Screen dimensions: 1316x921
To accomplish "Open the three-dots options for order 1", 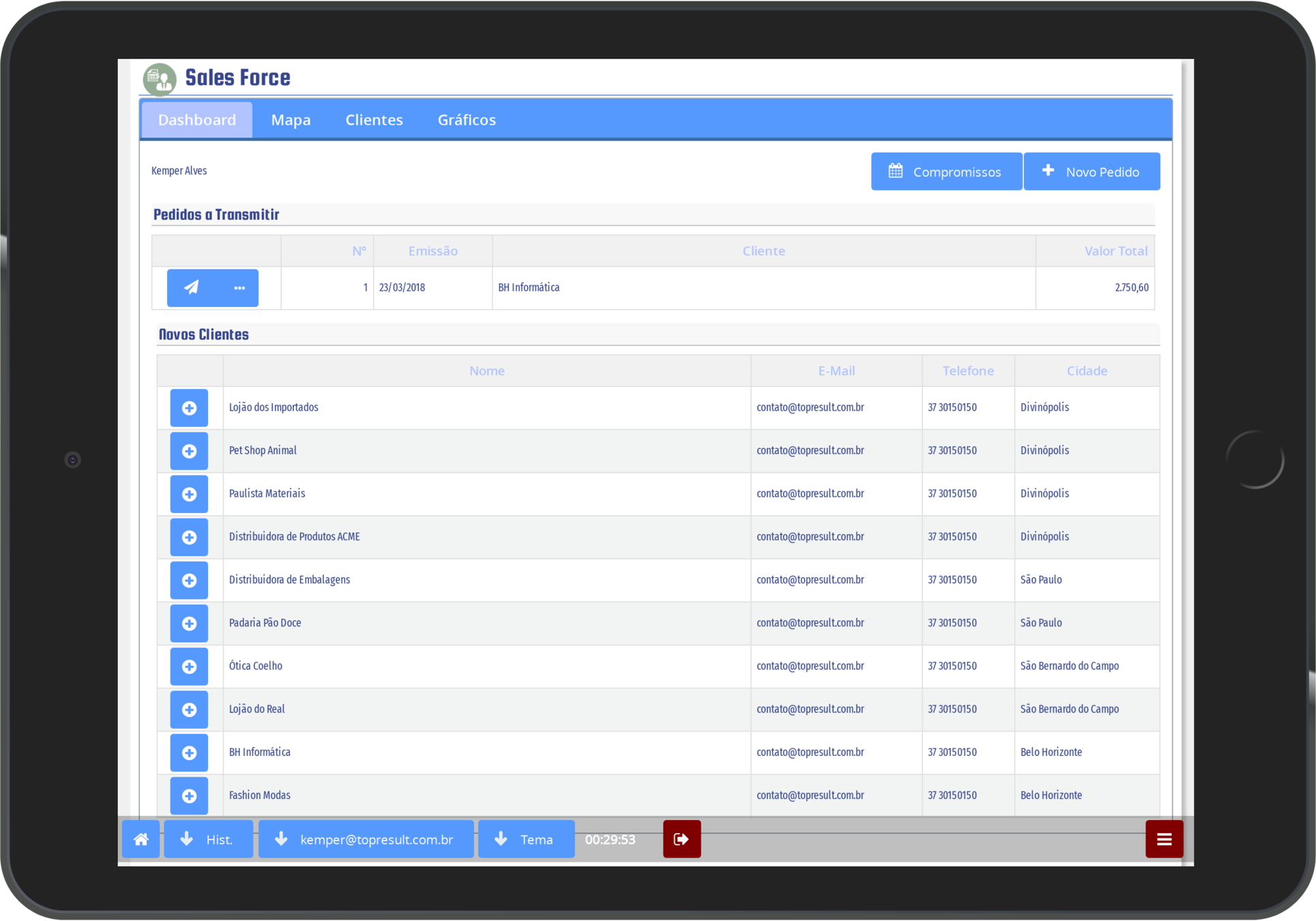I will (x=239, y=288).
